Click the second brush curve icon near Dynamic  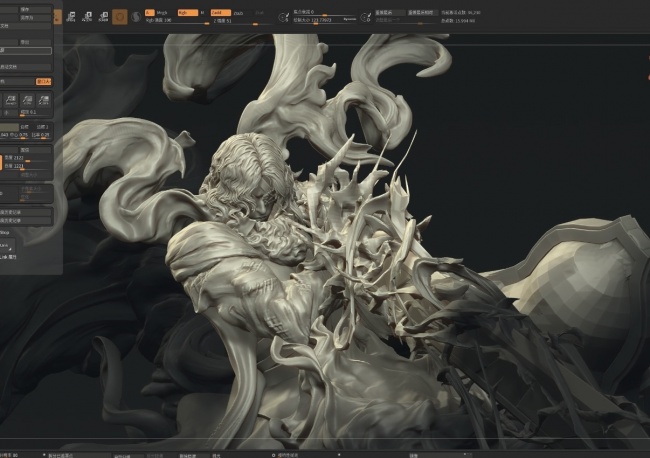[366, 17]
